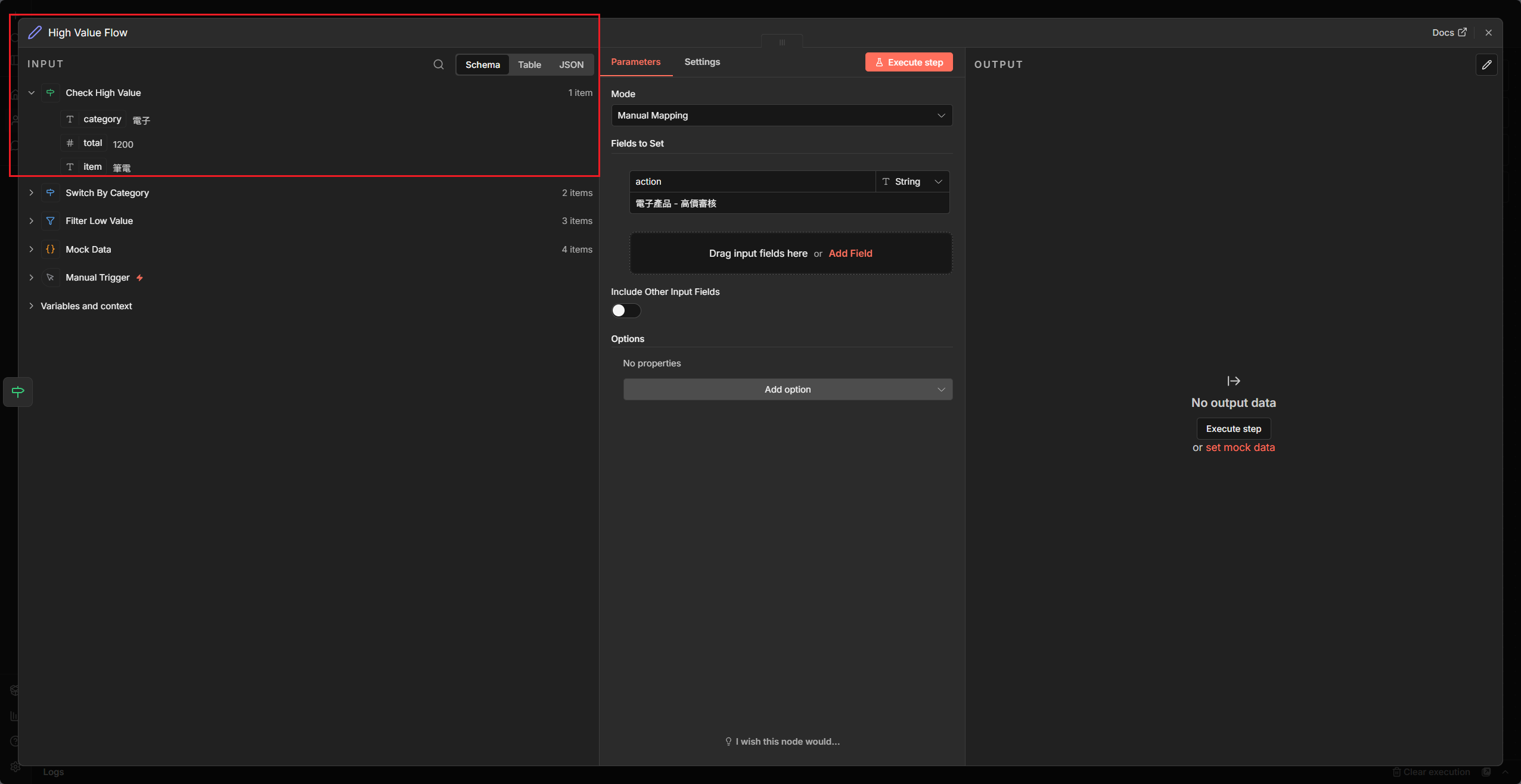The image size is (1521, 784).
Task: Click the Switch By Category node icon
Action: pos(51,193)
